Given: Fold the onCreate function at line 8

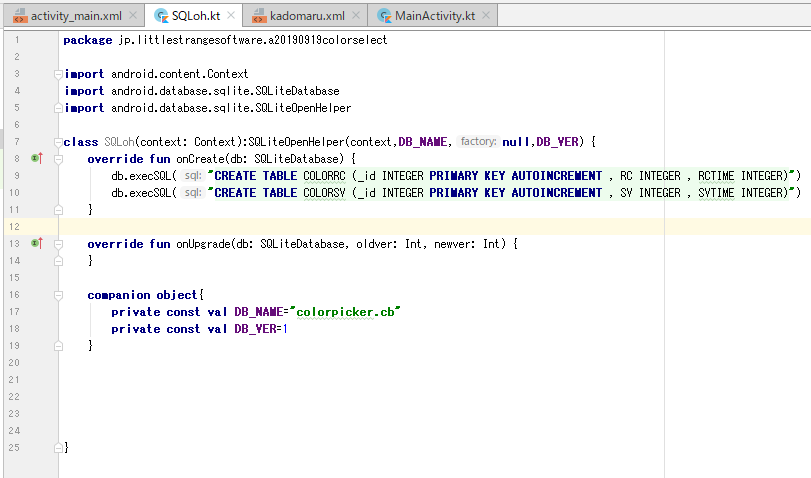Looking at the screenshot, I should coord(58,159).
